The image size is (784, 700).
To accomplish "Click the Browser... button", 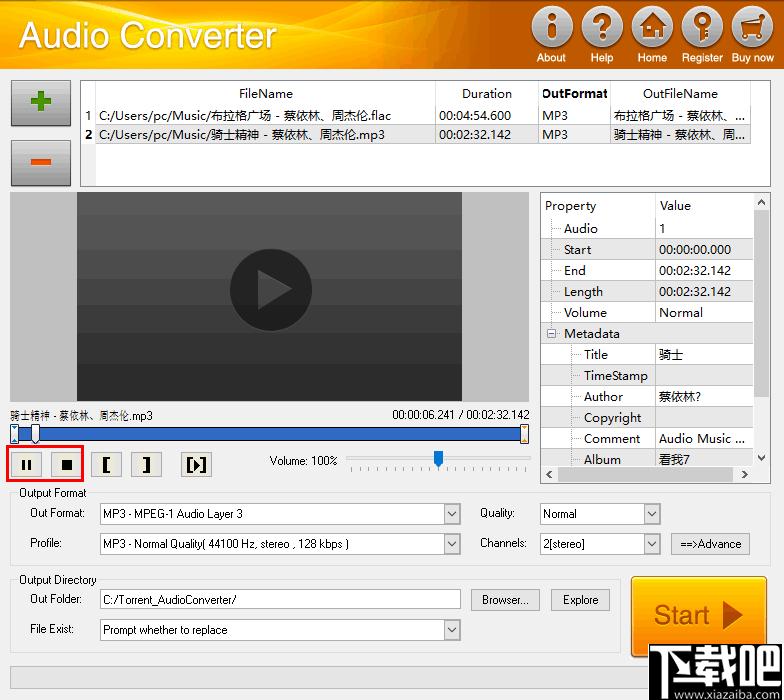I will point(505,600).
